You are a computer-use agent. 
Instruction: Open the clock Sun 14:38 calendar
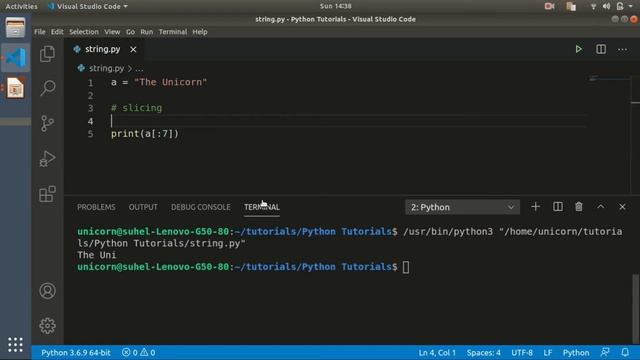pyautogui.click(x=336, y=6)
